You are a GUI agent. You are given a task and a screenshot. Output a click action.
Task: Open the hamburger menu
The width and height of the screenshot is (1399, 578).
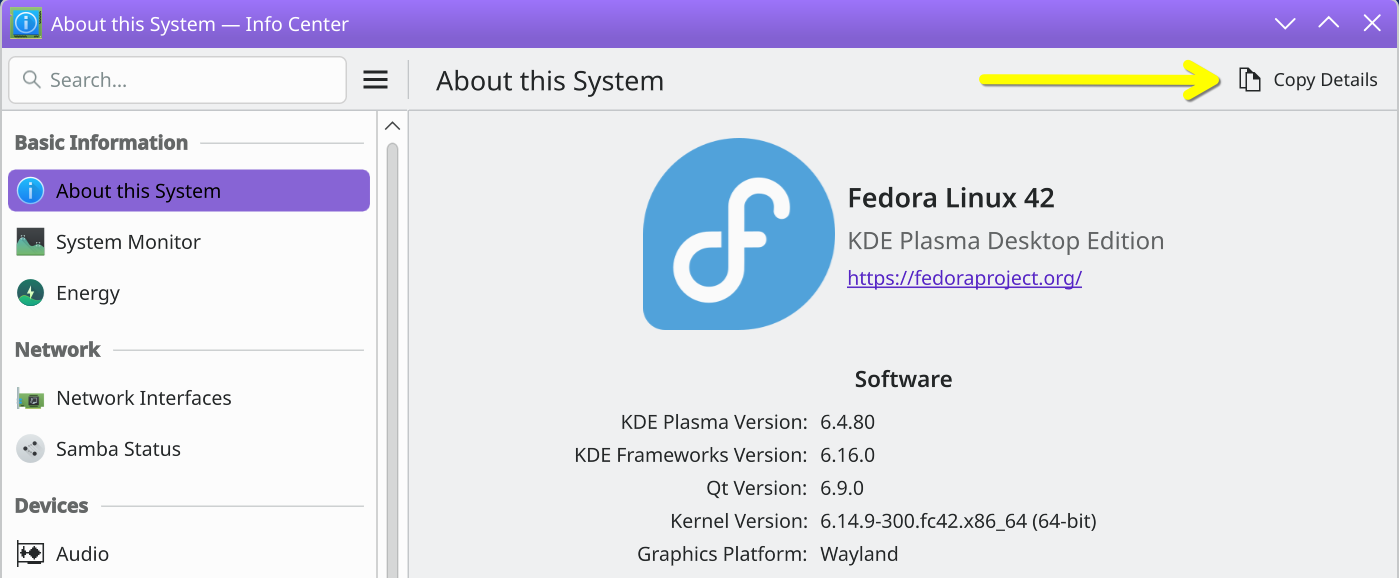[x=375, y=80]
